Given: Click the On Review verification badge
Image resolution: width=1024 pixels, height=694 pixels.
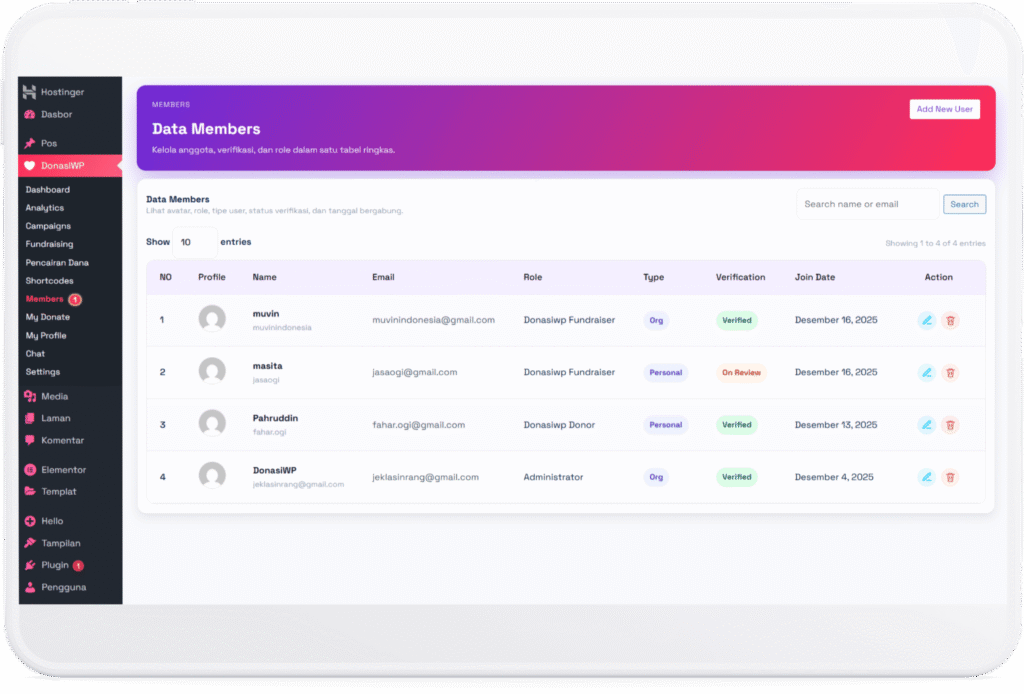Looking at the screenshot, I should pos(741,373).
